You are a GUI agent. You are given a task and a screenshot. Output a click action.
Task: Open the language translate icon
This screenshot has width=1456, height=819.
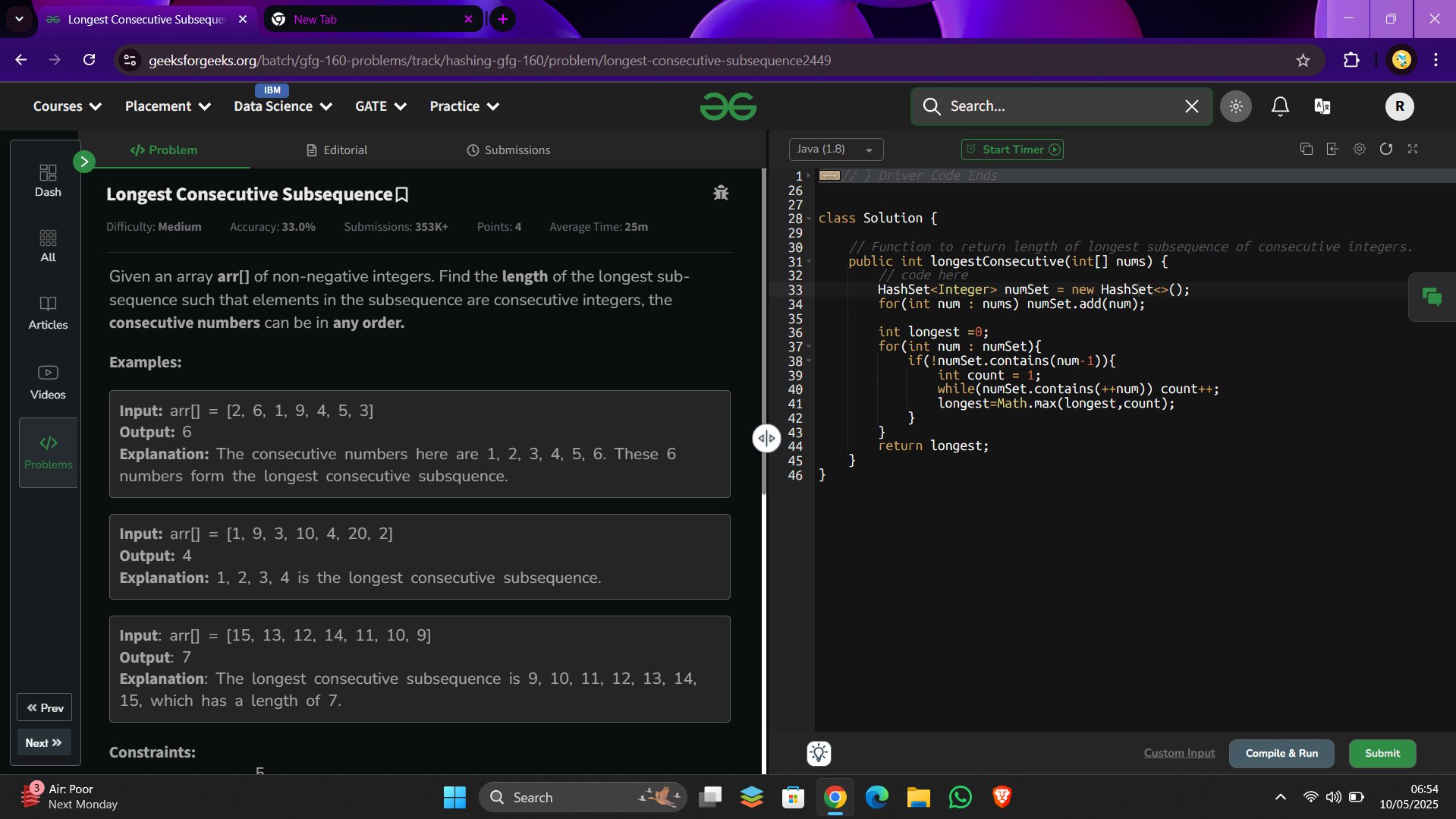pos(1322,106)
